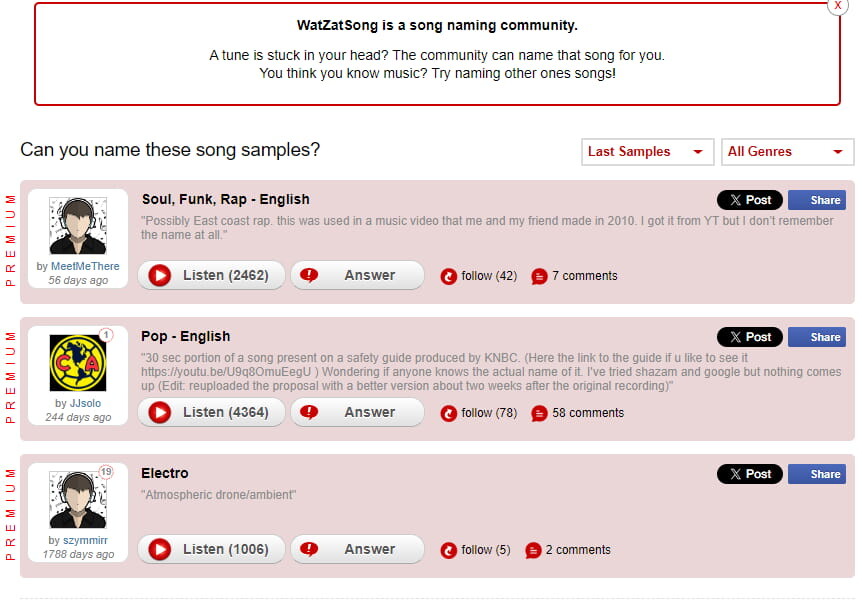
Task: Open MeetMeThere's user profile link
Action: (85, 267)
